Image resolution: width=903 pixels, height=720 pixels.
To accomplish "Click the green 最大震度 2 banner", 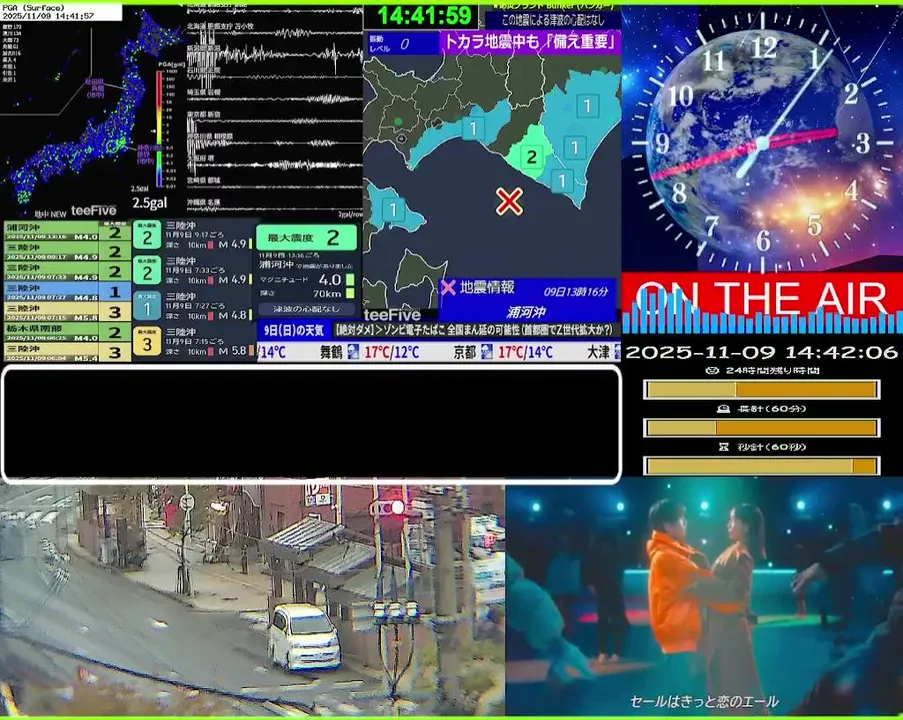I will [x=306, y=237].
